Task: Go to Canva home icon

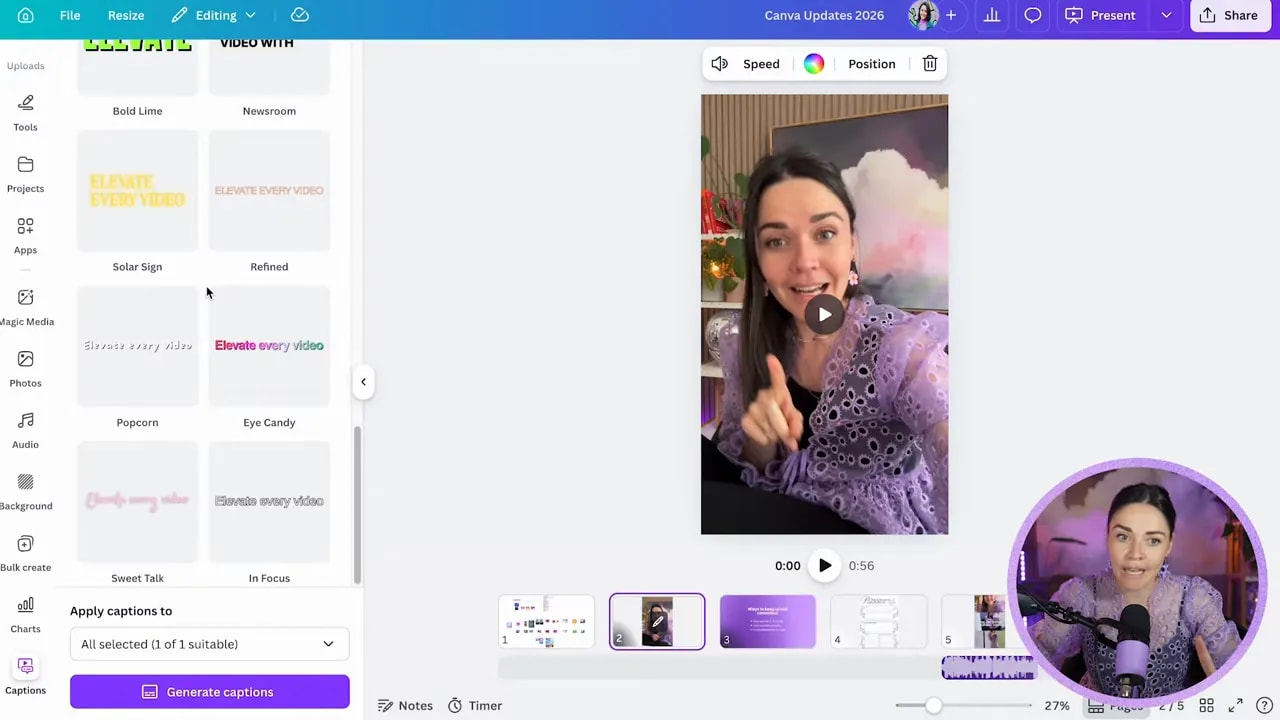Action: tap(25, 15)
